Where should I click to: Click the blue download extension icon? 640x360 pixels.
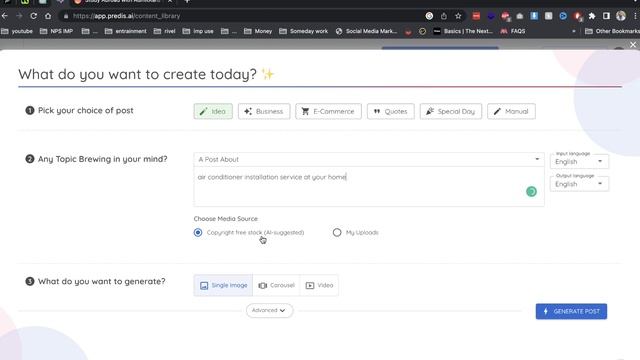click(534, 16)
